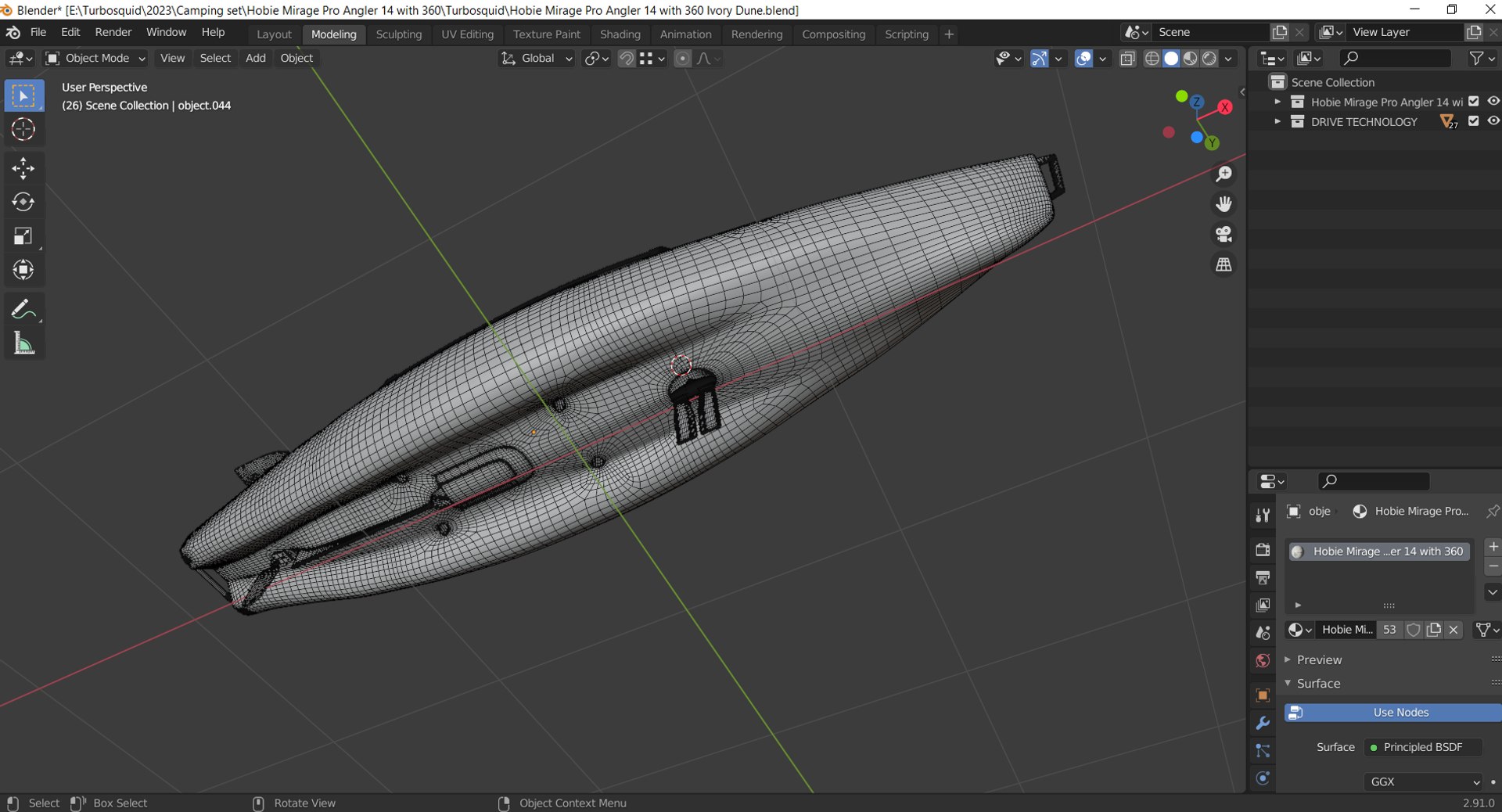Image resolution: width=1502 pixels, height=812 pixels.
Task: Toggle fake user shield for material
Action: (1414, 630)
